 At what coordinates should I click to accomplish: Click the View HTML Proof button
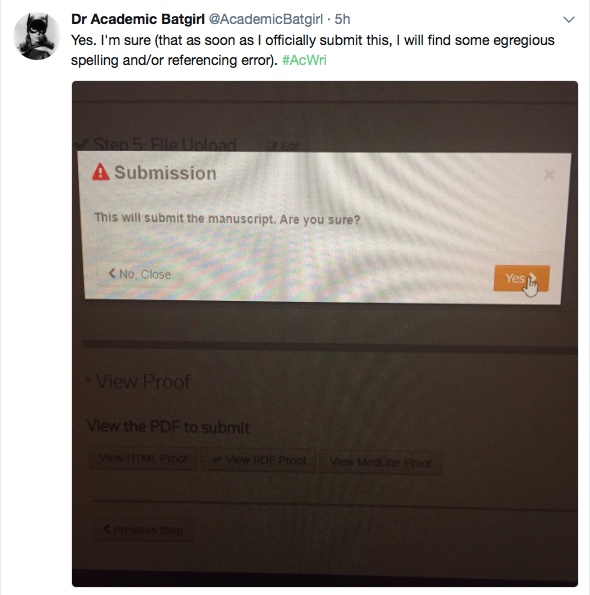click(143, 458)
